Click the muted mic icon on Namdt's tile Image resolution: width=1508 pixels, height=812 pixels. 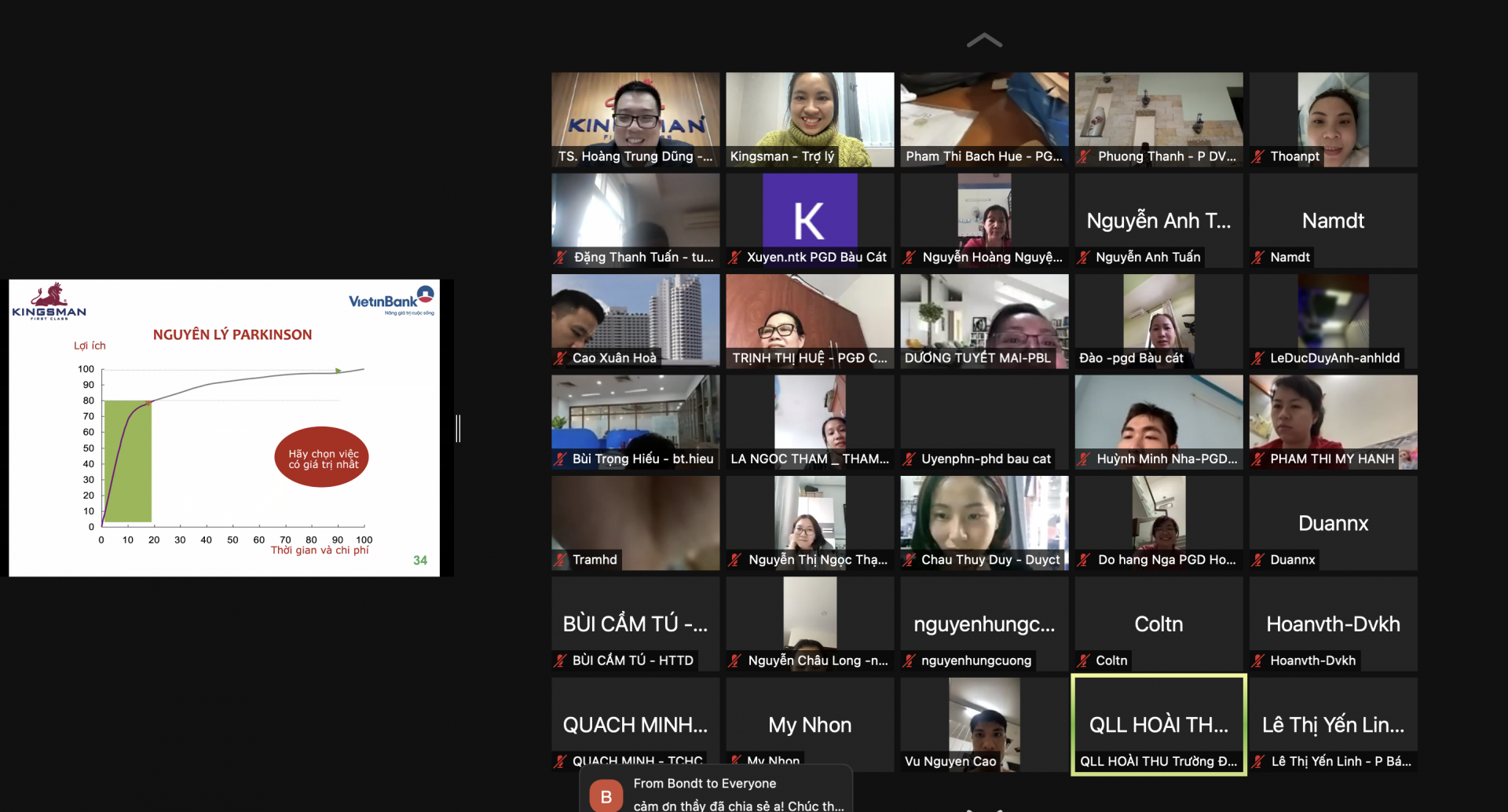click(1257, 257)
